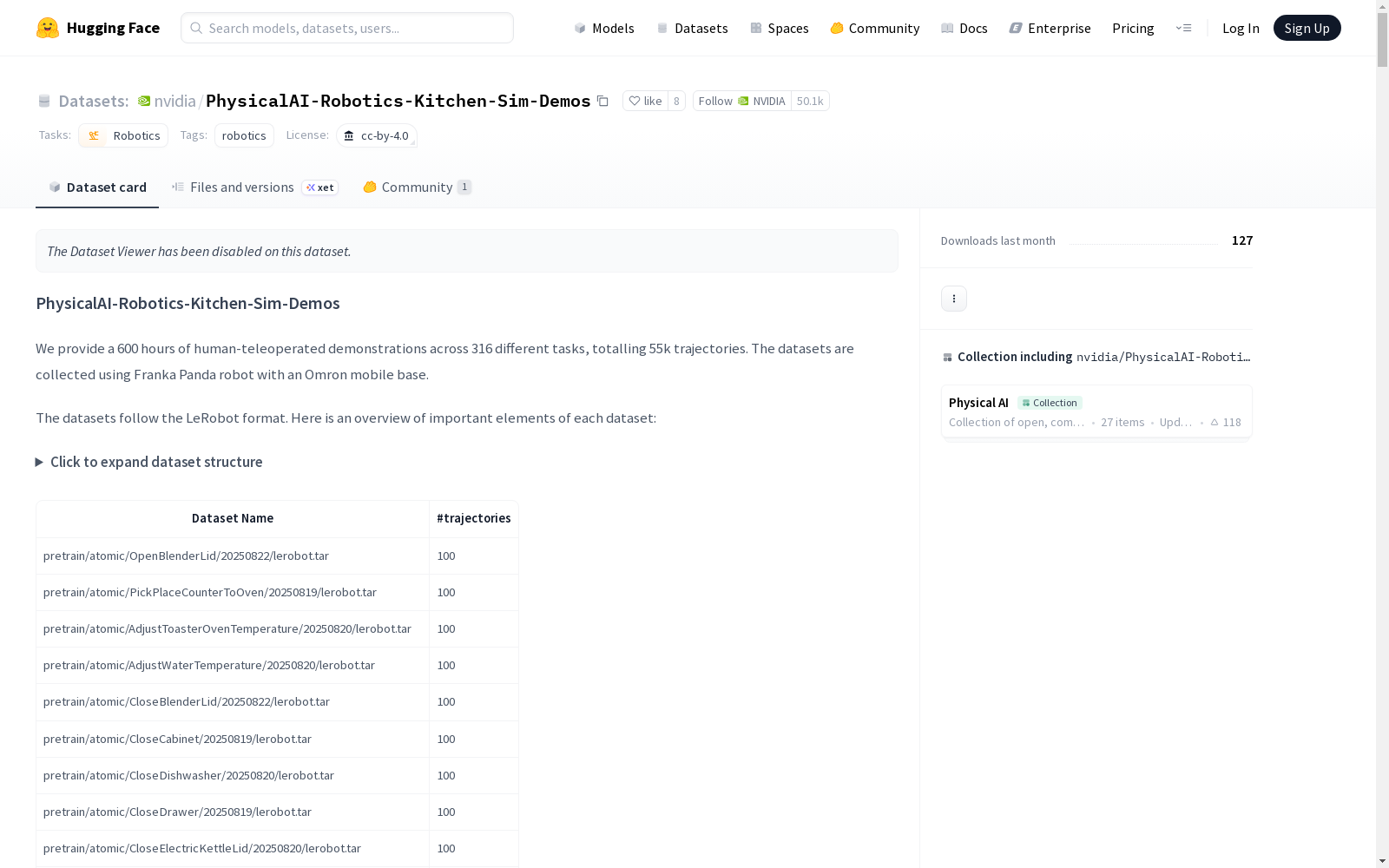Click the robotics tag chip

click(x=244, y=135)
